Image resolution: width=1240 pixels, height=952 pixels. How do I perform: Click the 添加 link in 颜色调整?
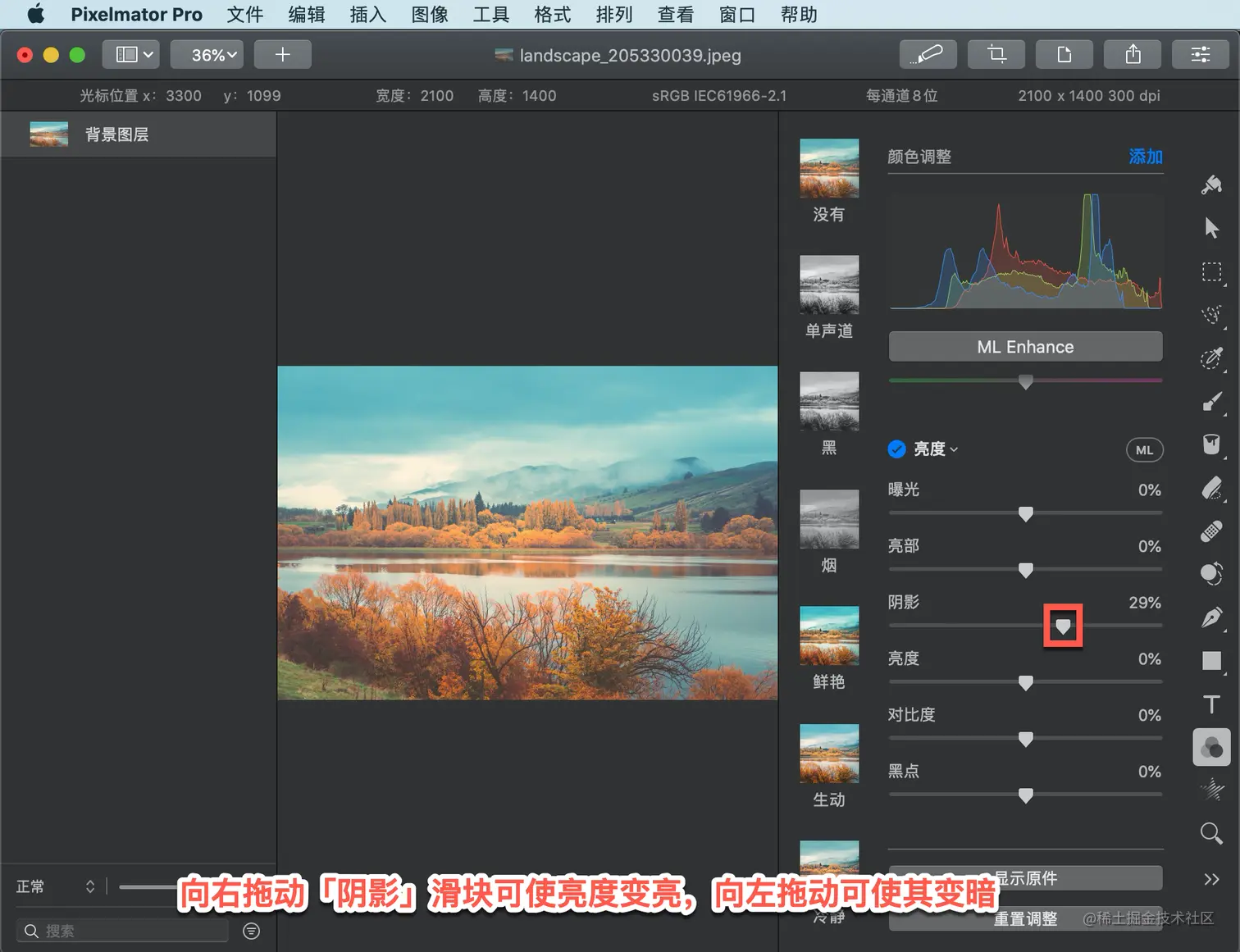[x=1146, y=156]
